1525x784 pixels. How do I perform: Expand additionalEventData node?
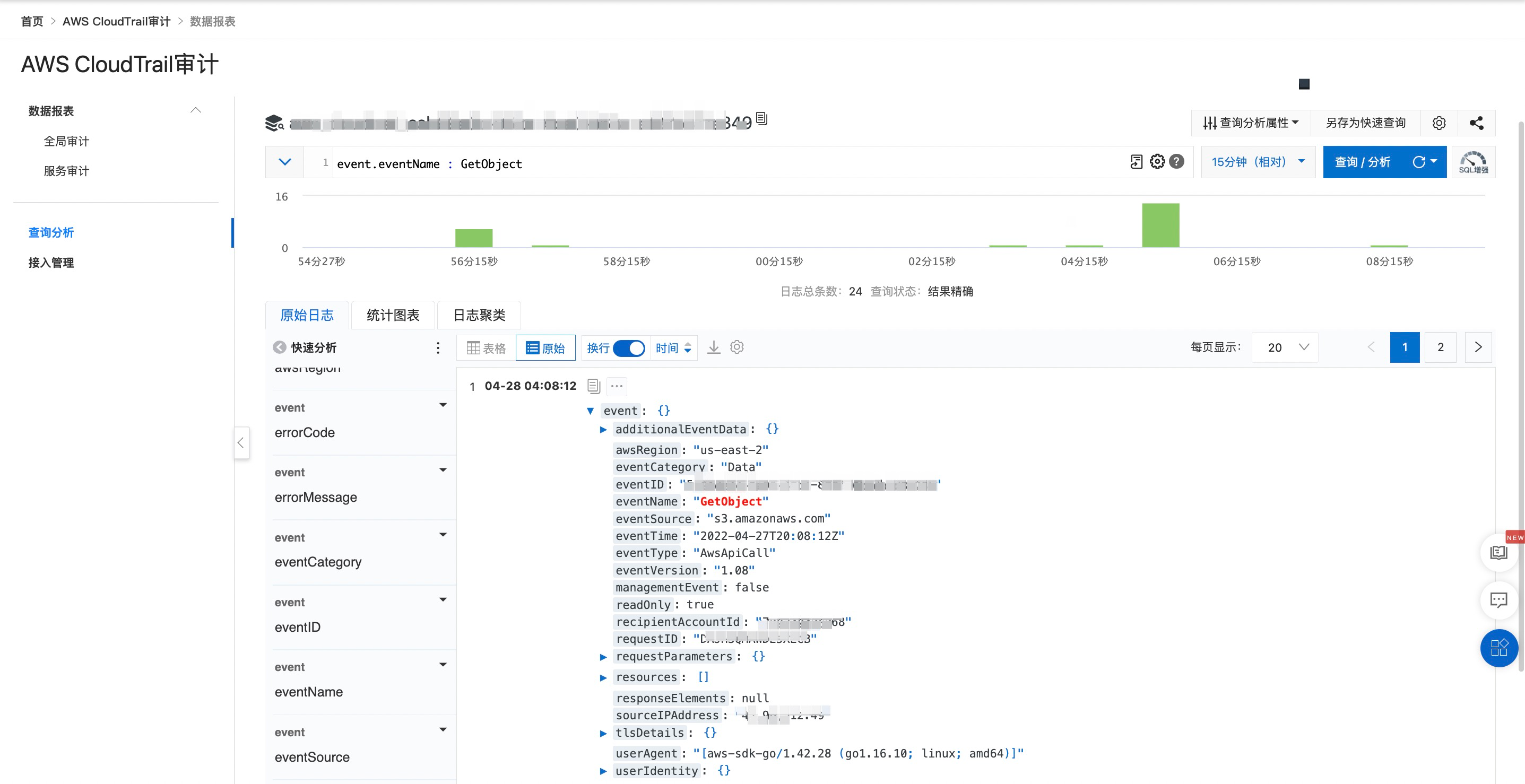point(603,430)
